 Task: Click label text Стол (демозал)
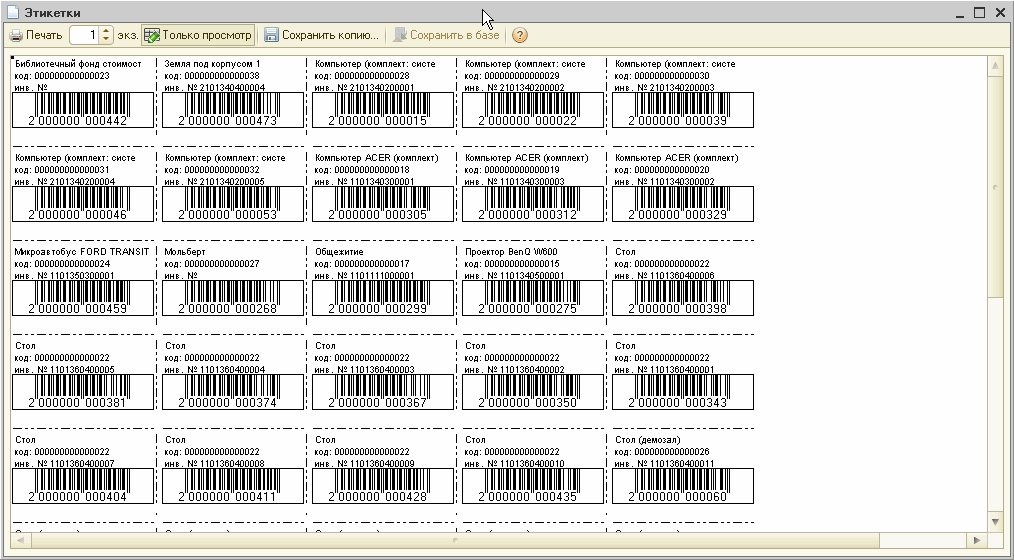pos(647,440)
